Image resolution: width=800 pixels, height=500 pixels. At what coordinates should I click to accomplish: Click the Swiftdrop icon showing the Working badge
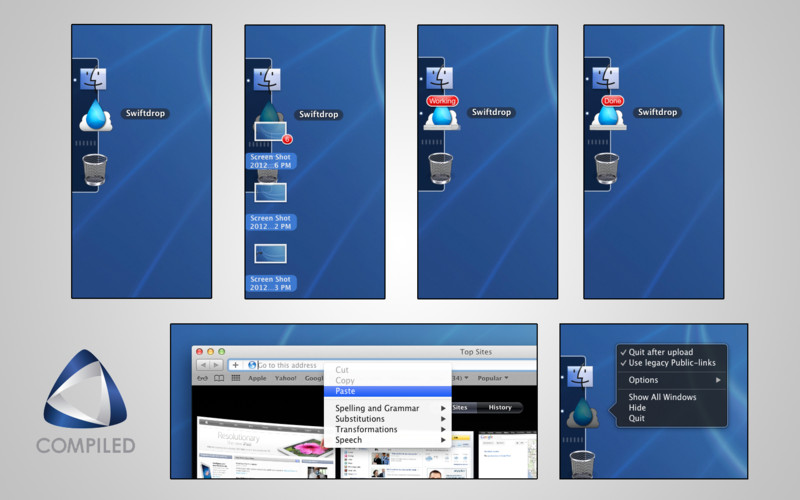click(x=442, y=113)
